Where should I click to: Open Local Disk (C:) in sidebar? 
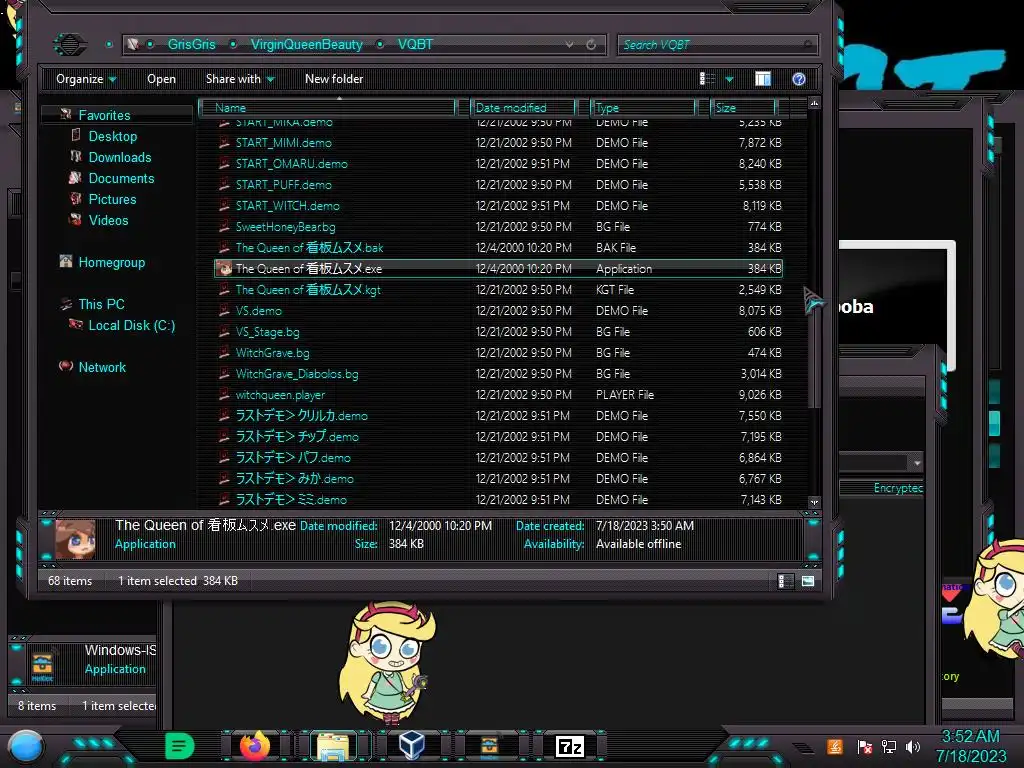tap(131, 325)
